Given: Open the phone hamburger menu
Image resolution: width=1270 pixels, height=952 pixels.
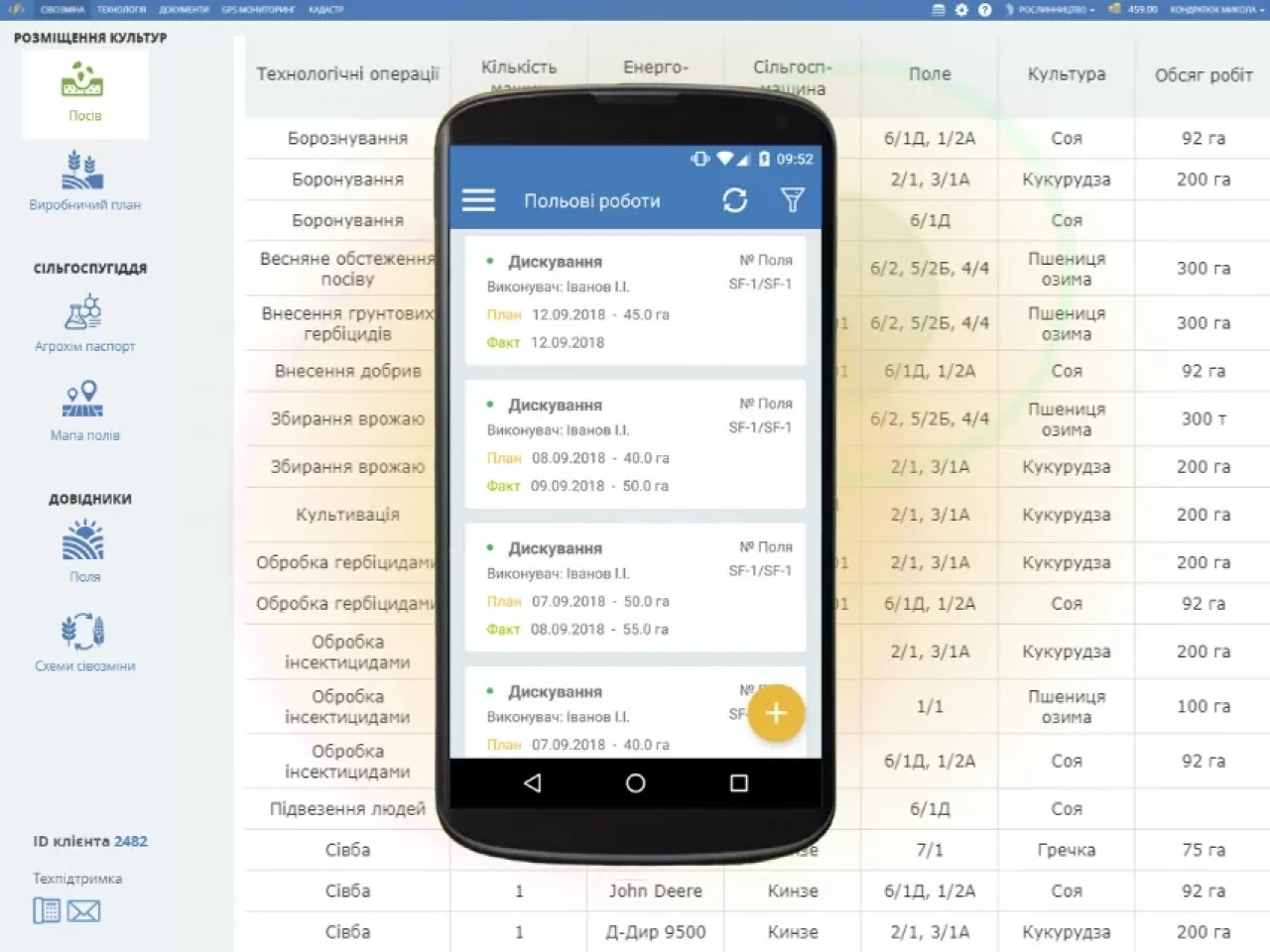Looking at the screenshot, I should click(x=478, y=200).
